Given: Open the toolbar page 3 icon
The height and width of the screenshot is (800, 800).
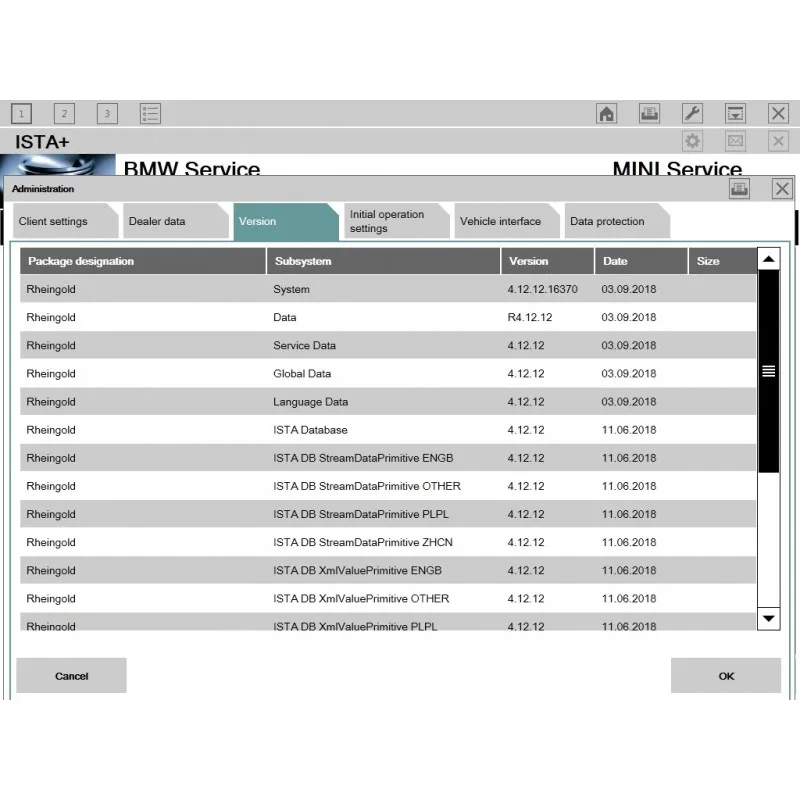Looking at the screenshot, I should pos(107,113).
